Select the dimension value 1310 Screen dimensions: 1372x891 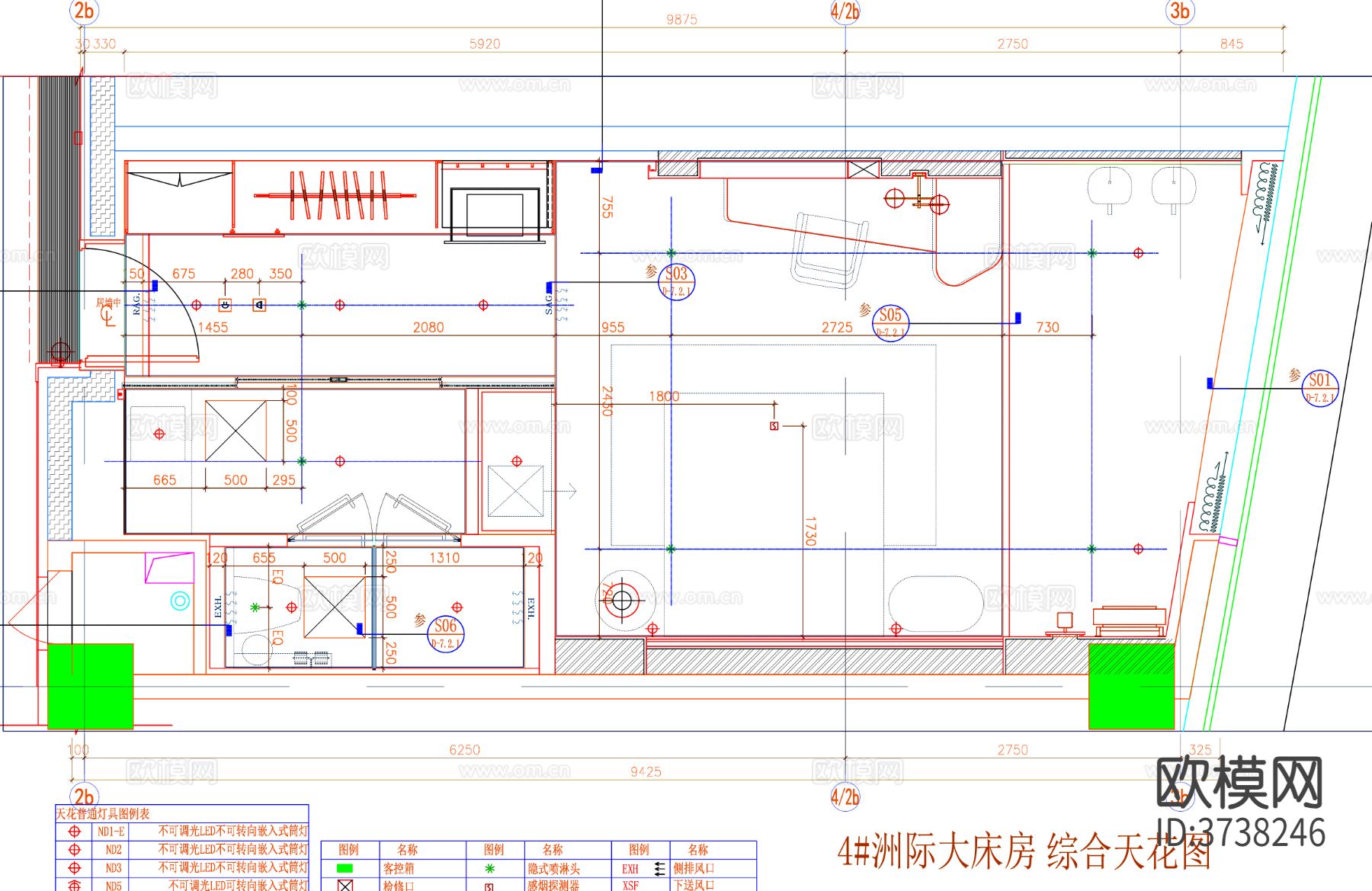tap(444, 558)
